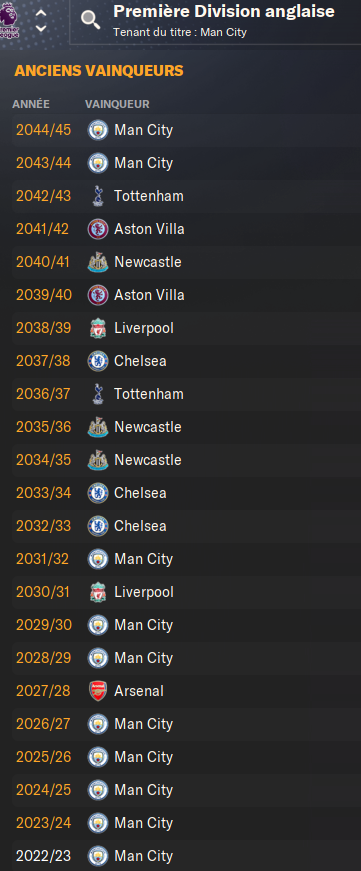The height and width of the screenshot is (871, 361).
Task: Open Chelsea name in the 2032/33 row
Action: click(140, 526)
